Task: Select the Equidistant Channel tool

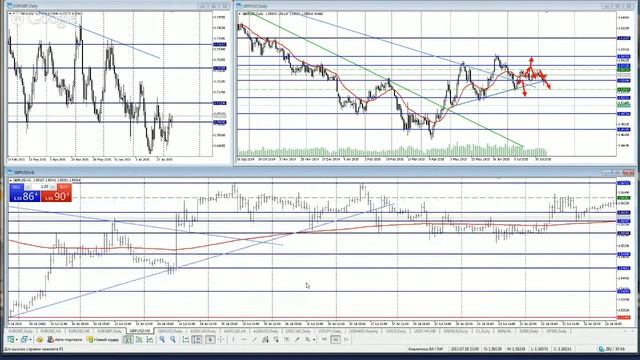Action: (265, 339)
